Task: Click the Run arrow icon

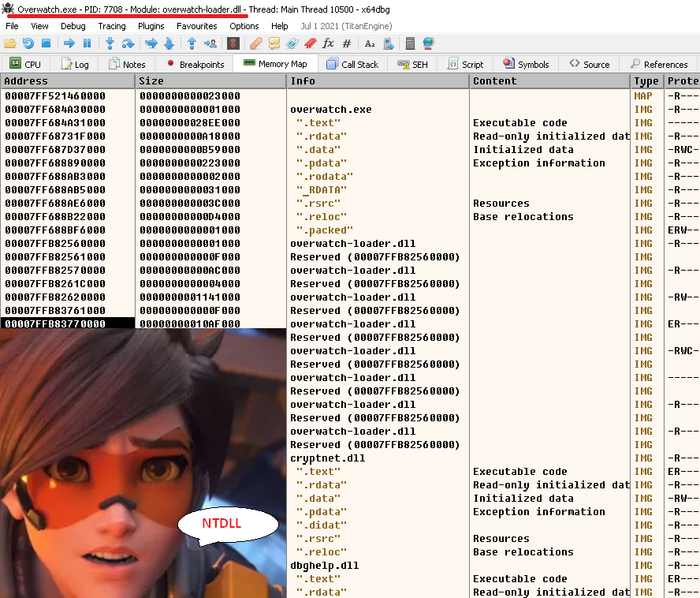Action: (69, 43)
